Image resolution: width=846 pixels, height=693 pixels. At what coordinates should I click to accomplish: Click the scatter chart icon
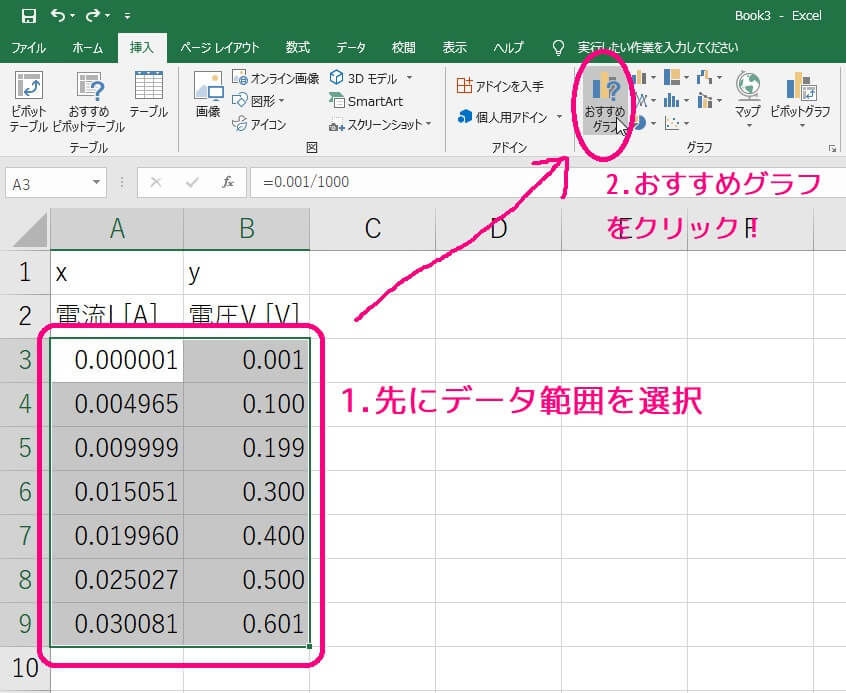[x=672, y=124]
